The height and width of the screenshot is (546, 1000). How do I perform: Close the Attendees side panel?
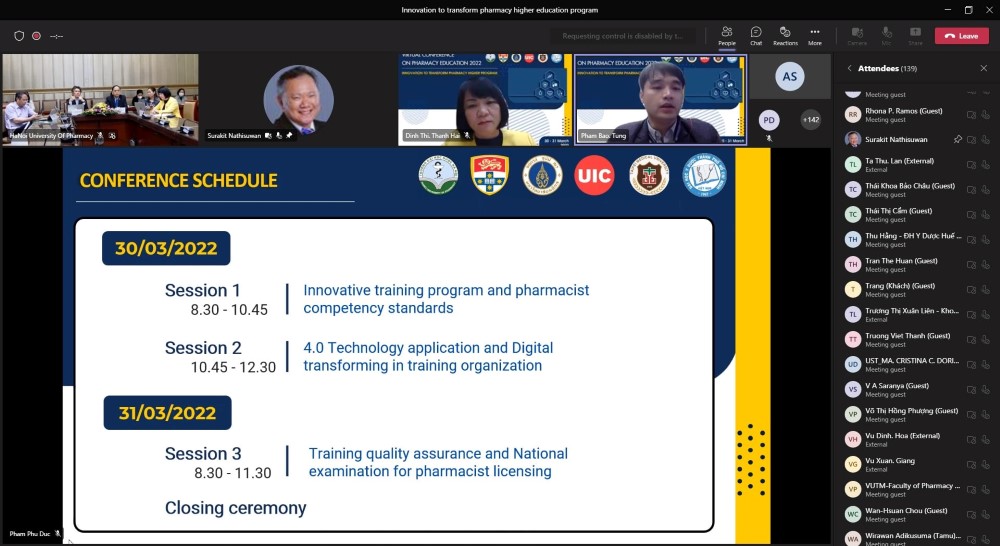[x=983, y=69]
